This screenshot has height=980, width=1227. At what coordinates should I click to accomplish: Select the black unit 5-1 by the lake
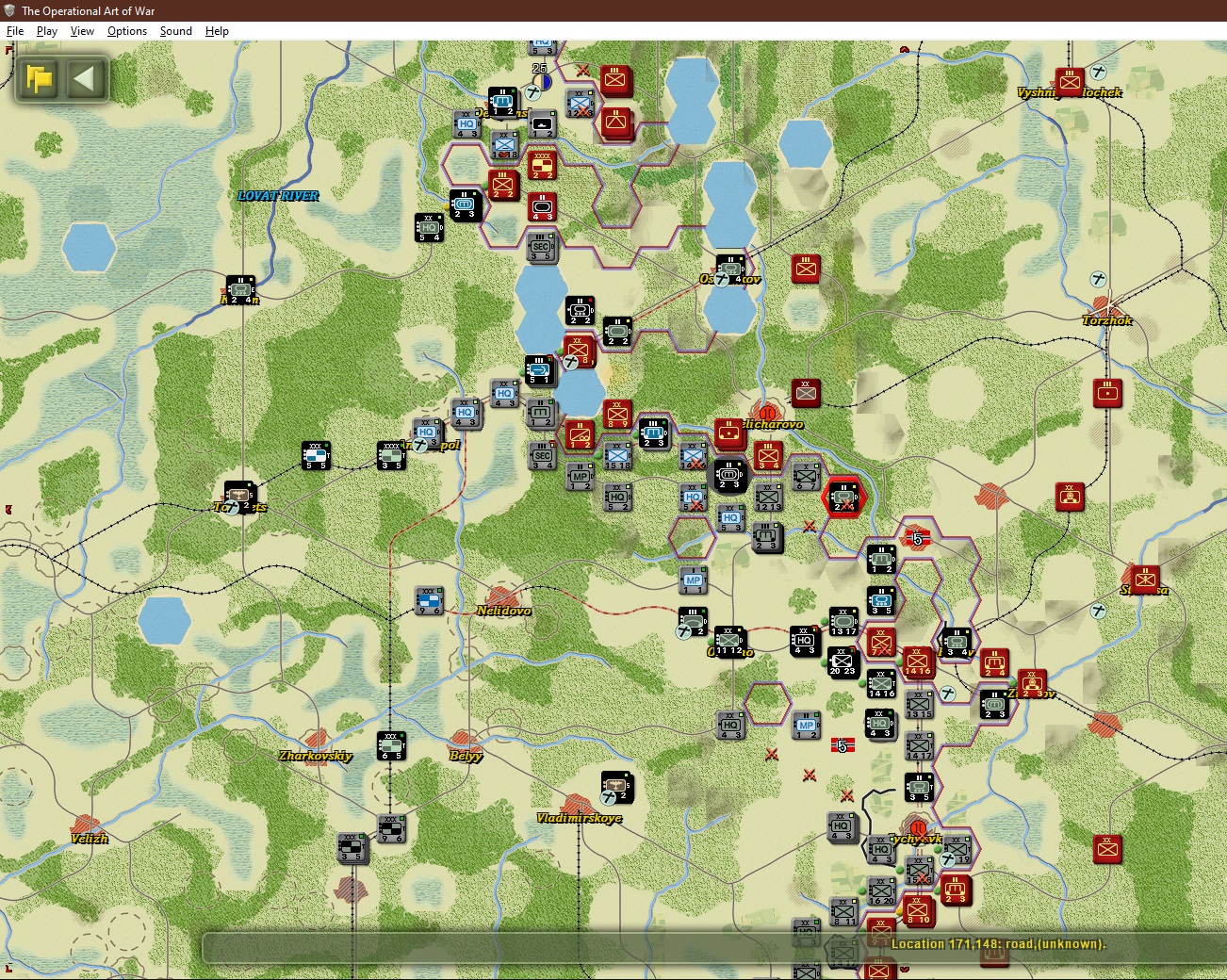click(541, 370)
